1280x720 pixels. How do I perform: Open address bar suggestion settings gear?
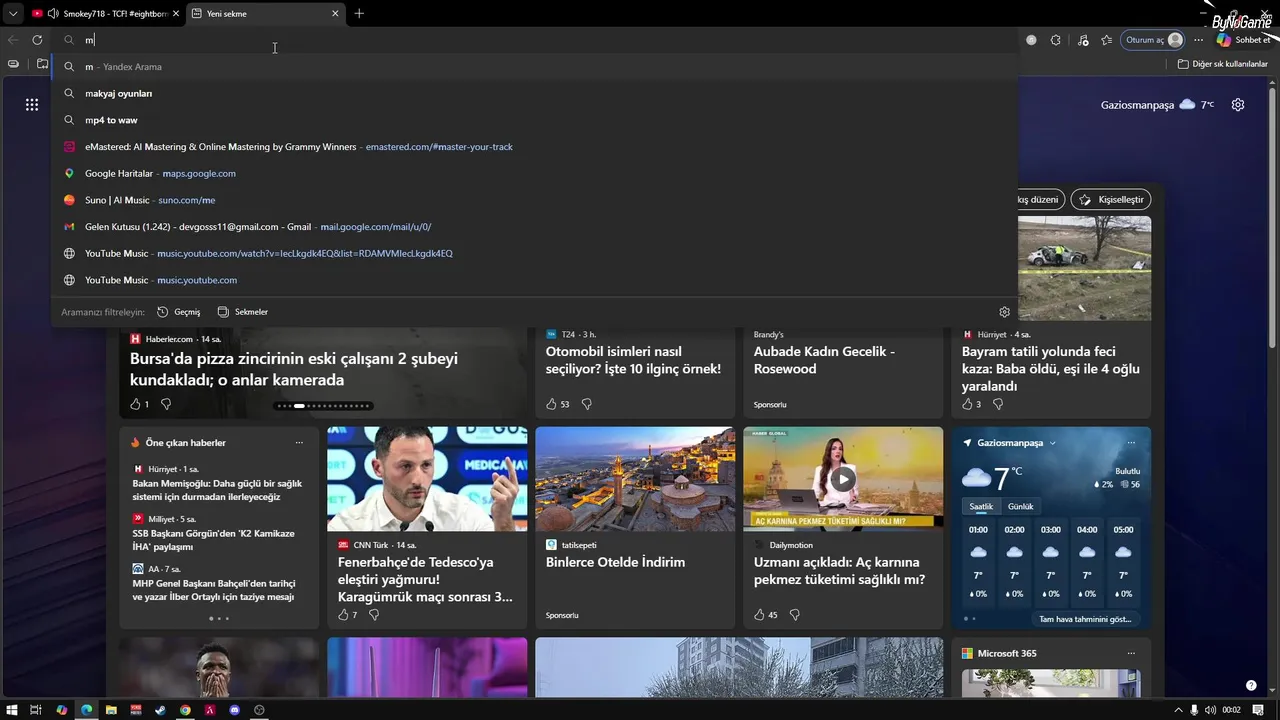[x=1004, y=312]
